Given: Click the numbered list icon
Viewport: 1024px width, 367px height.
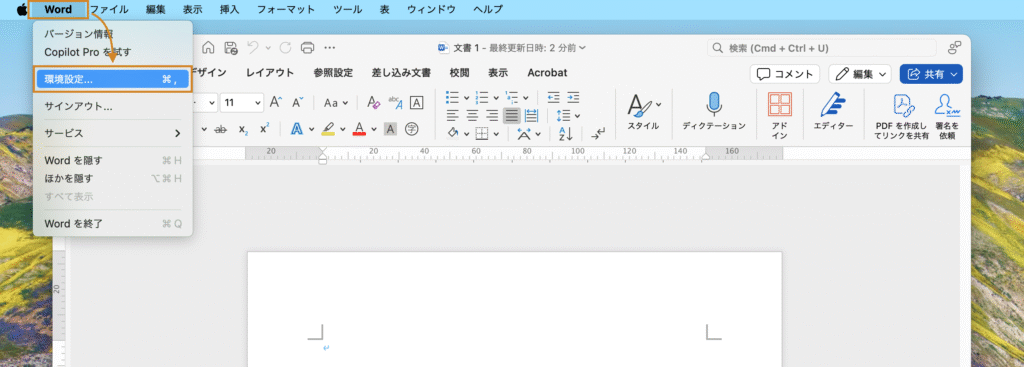Looking at the screenshot, I should click(482, 97).
